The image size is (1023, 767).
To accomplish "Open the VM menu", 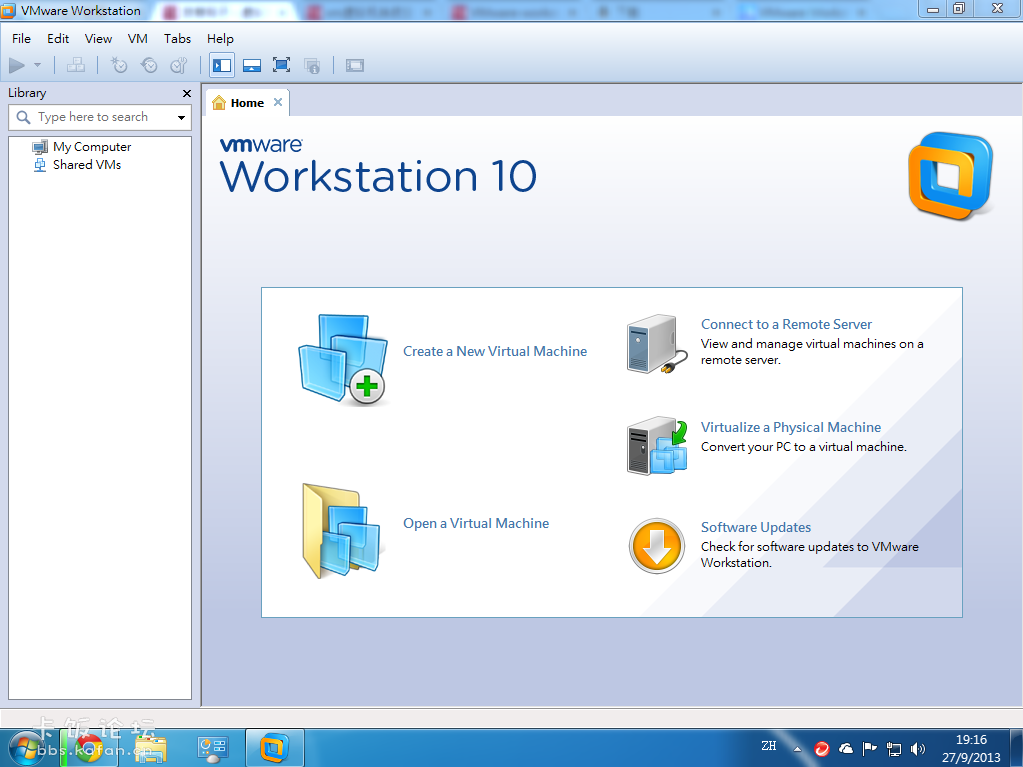I will tap(137, 39).
